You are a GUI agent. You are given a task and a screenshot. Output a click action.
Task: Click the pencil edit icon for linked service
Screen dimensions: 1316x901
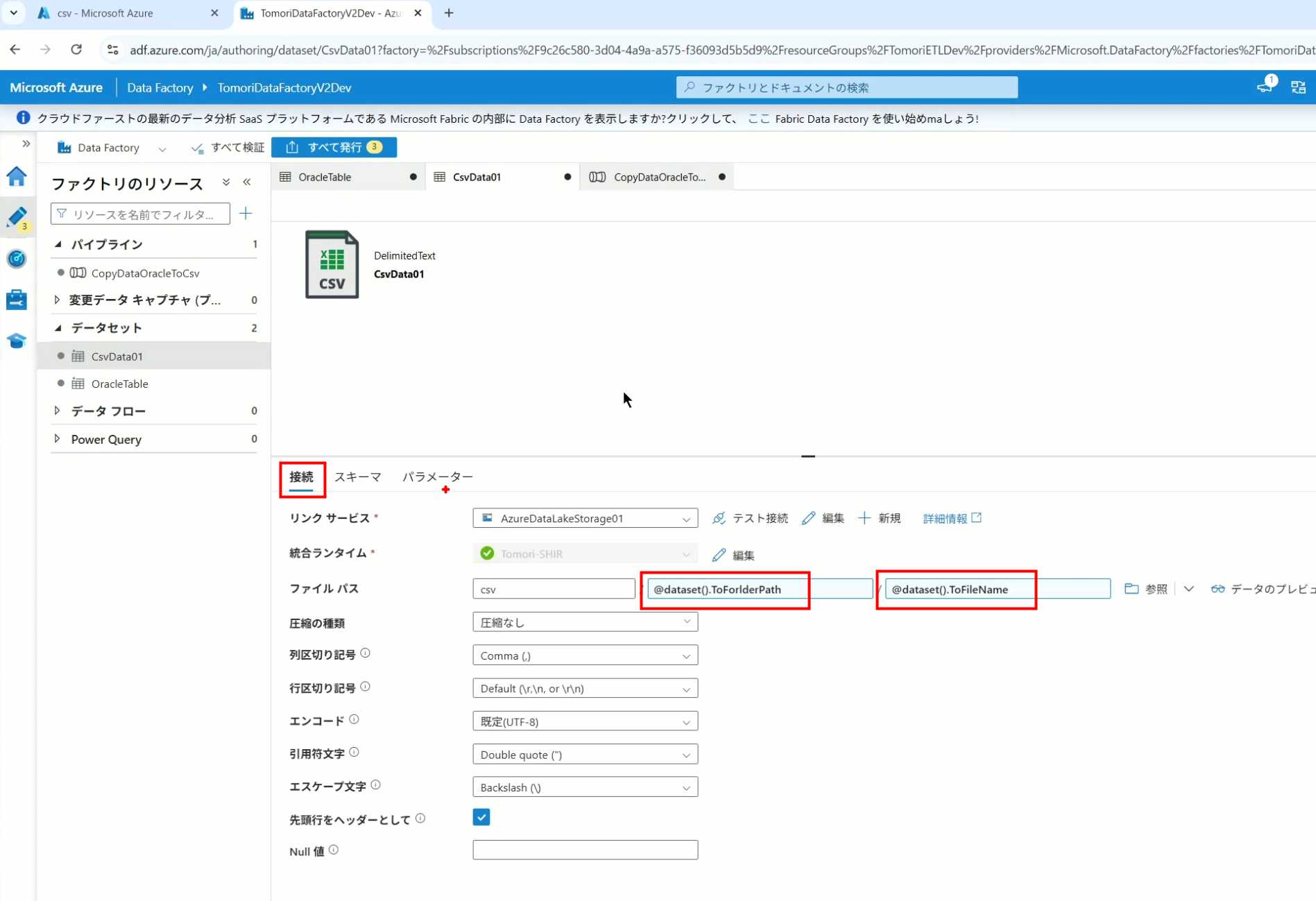(x=823, y=518)
